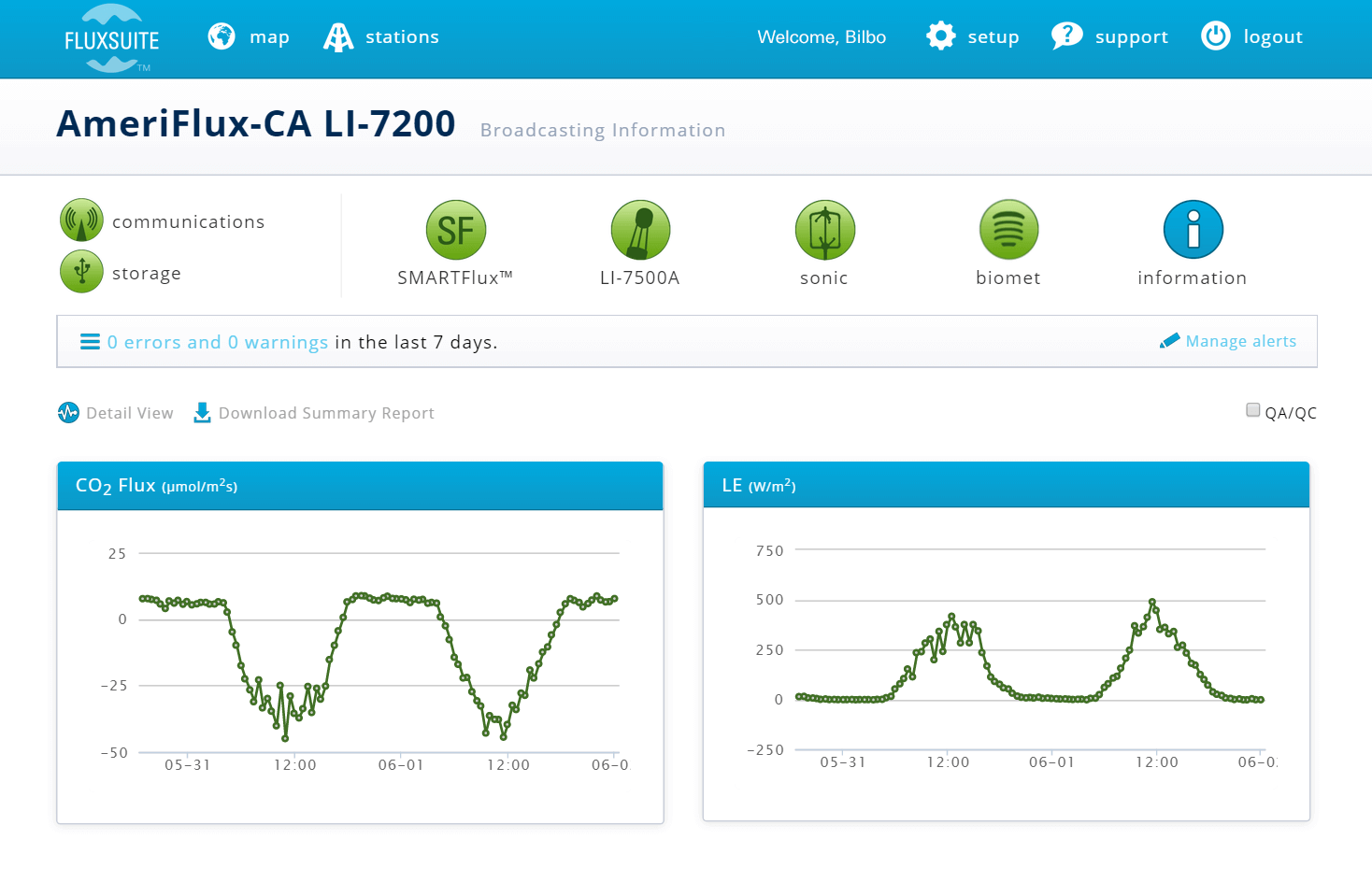
Task: Select the LI-7500A analyzer icon
Action: [x=640, y=230]
